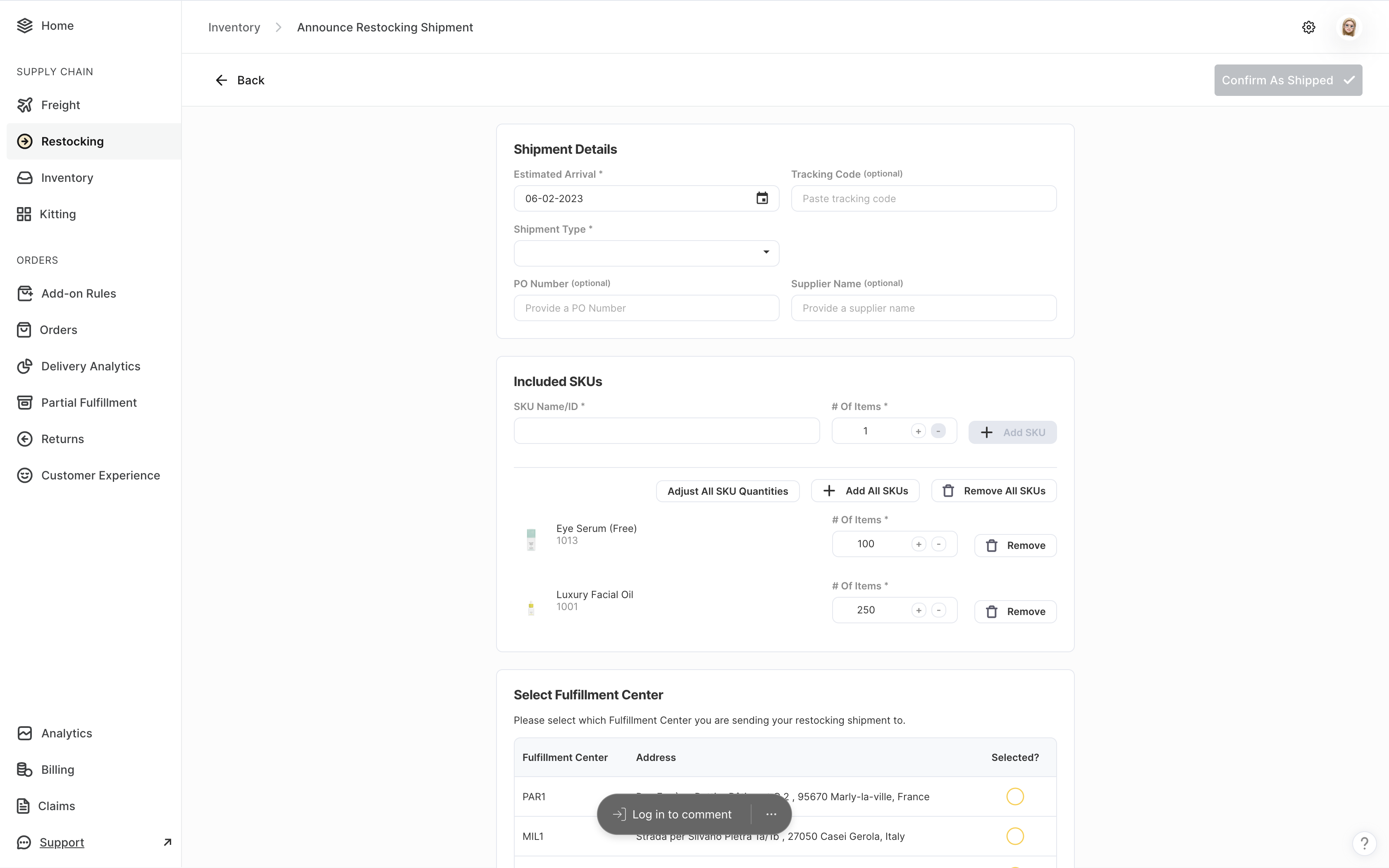Select the PAR1 fulfillment center radio
The image size is (1389, 868).
pyautogui.click(x=1015, y=796)
